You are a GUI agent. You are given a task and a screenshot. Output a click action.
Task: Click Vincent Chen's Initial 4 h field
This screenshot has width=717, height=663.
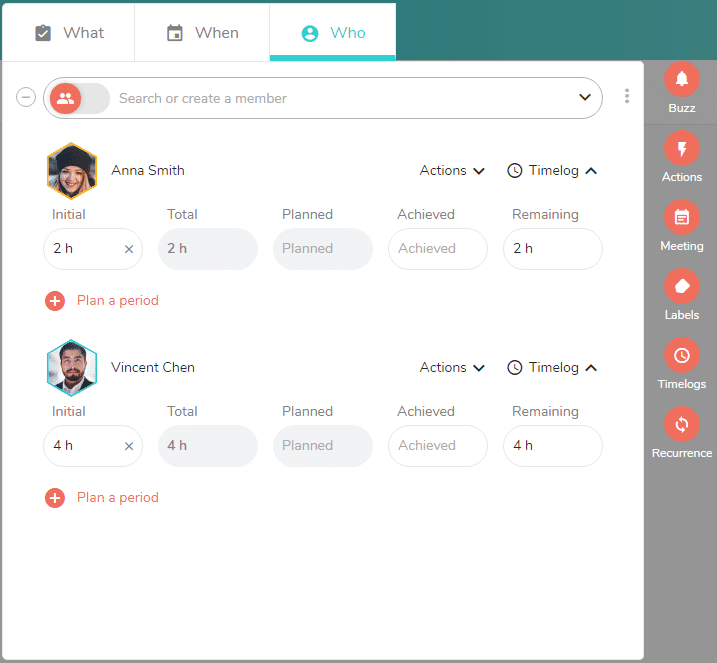pyautogui.click(x=93, y=446)
